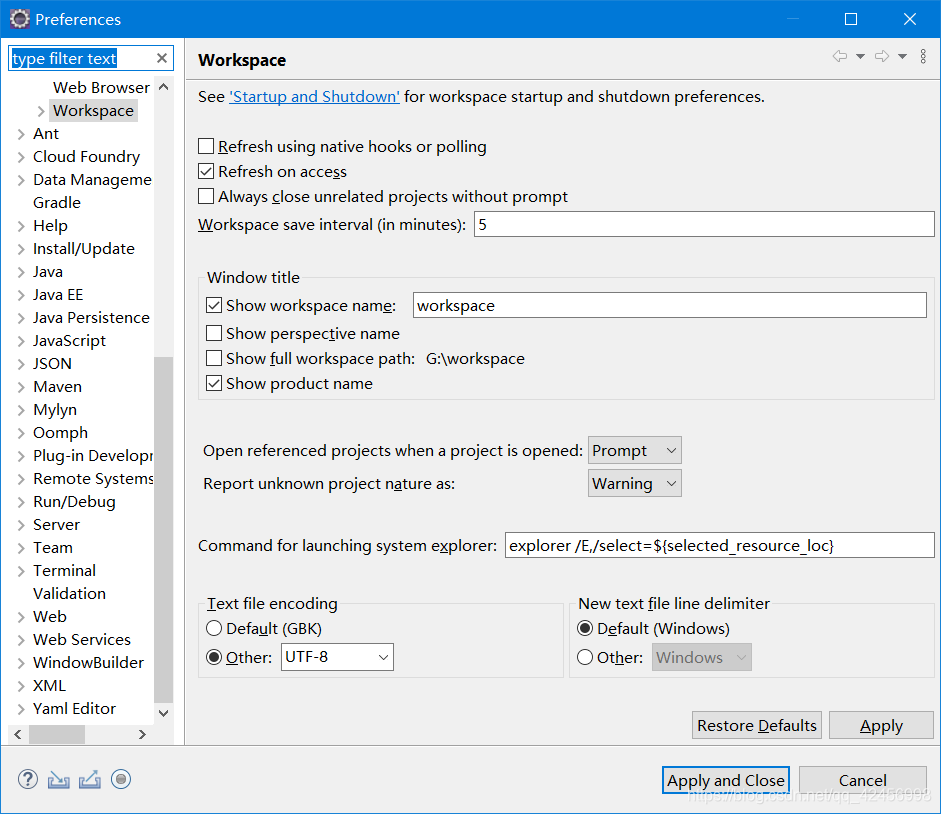Open forward history dropdown arrow
The height and width of the screenshot is (814, 941).
[903, 56]
